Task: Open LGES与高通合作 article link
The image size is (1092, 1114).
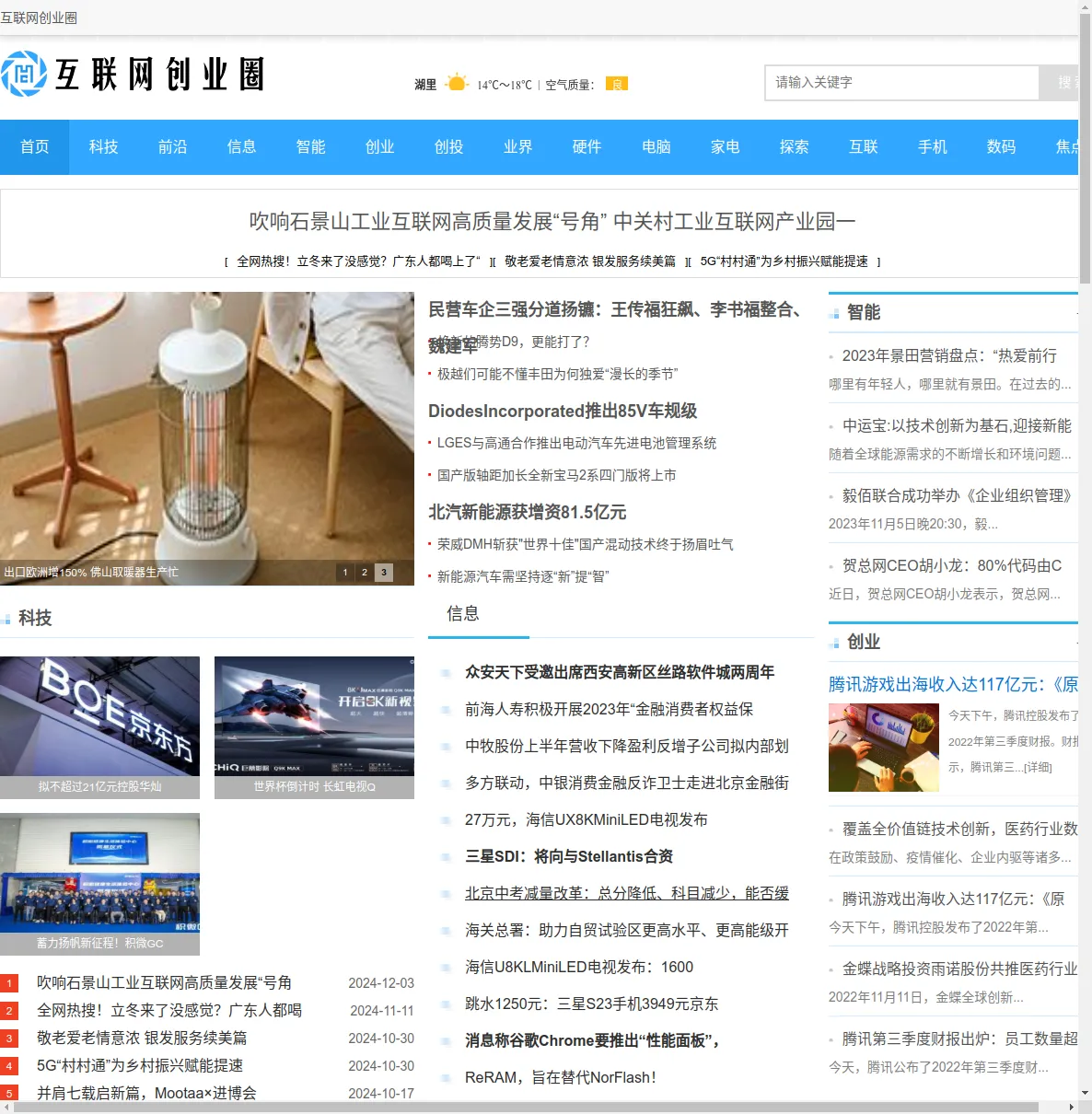Action: point(576,443)
